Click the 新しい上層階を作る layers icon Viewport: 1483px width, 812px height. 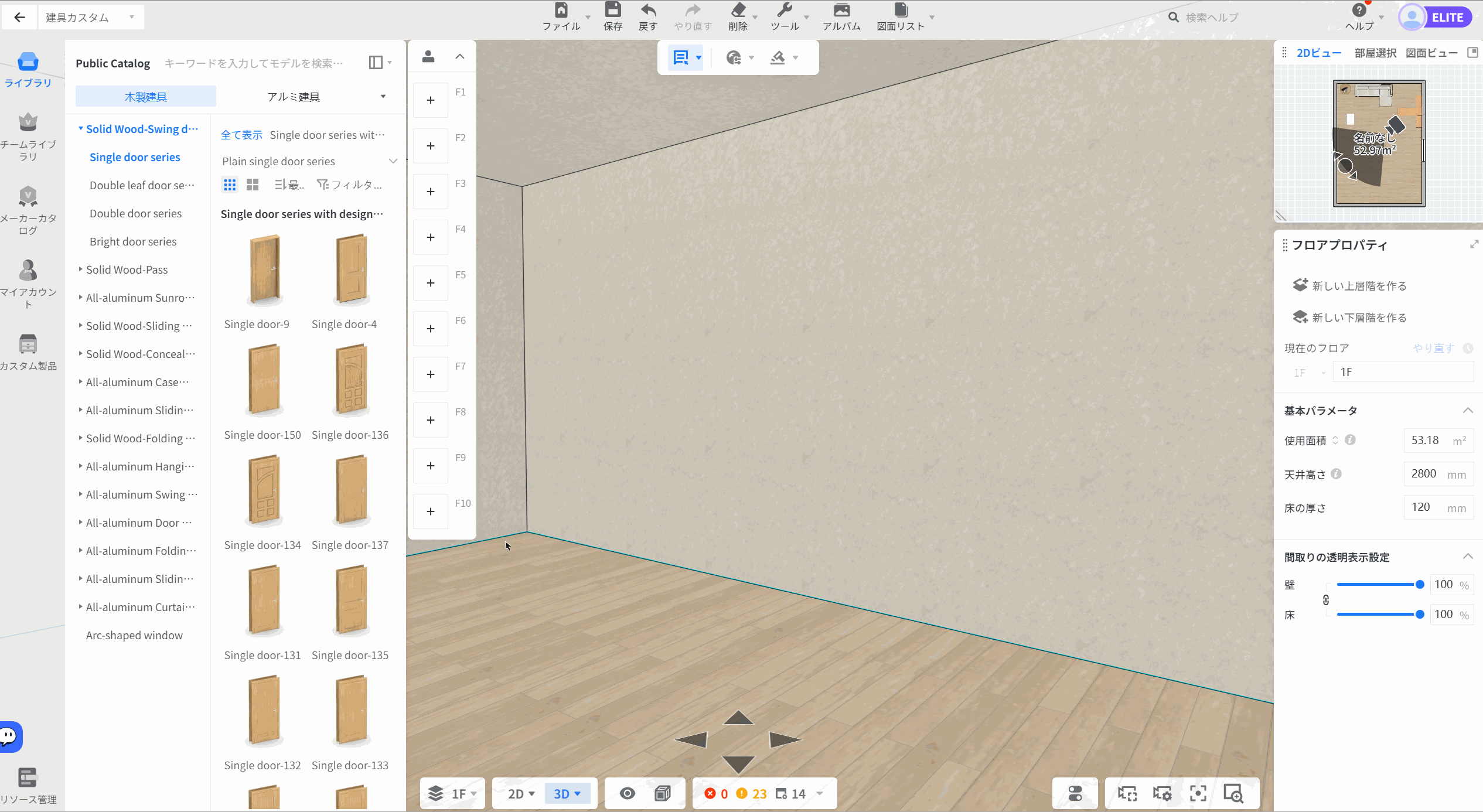click(x=1300, y=285)
